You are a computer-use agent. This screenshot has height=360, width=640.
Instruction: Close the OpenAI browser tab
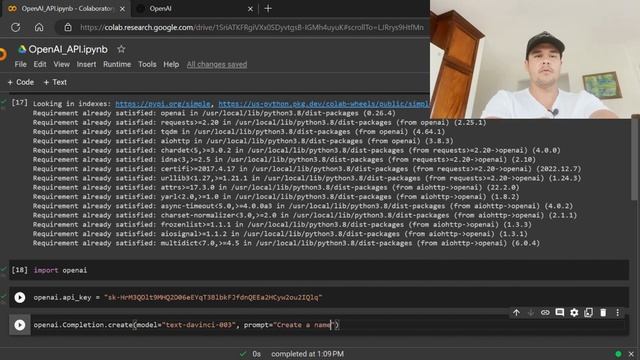pos(250,9)
